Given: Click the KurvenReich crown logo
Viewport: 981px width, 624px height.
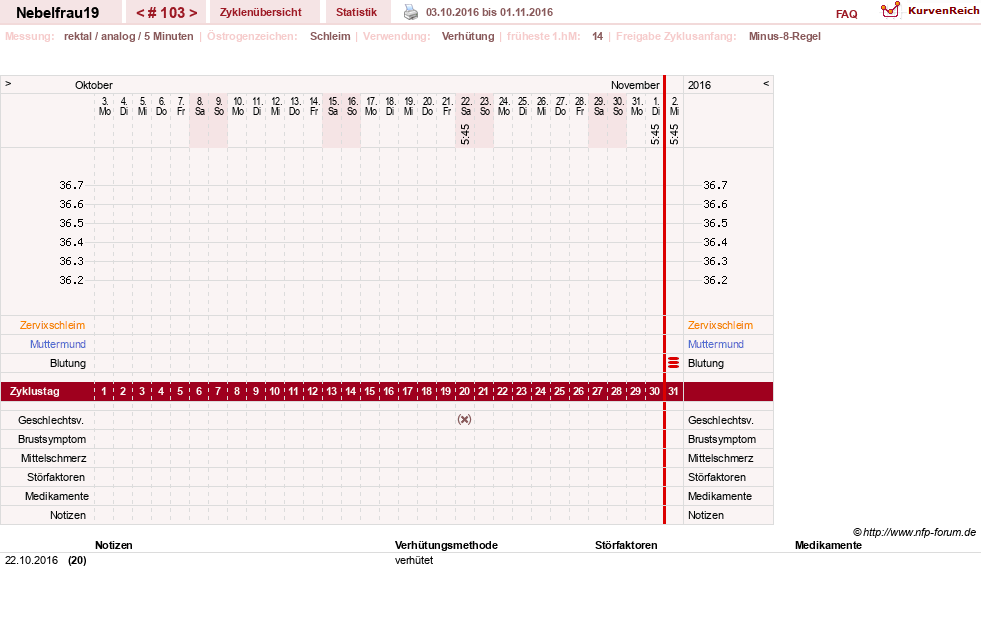Looking at the screenshot, I should [x=890, y=10].
